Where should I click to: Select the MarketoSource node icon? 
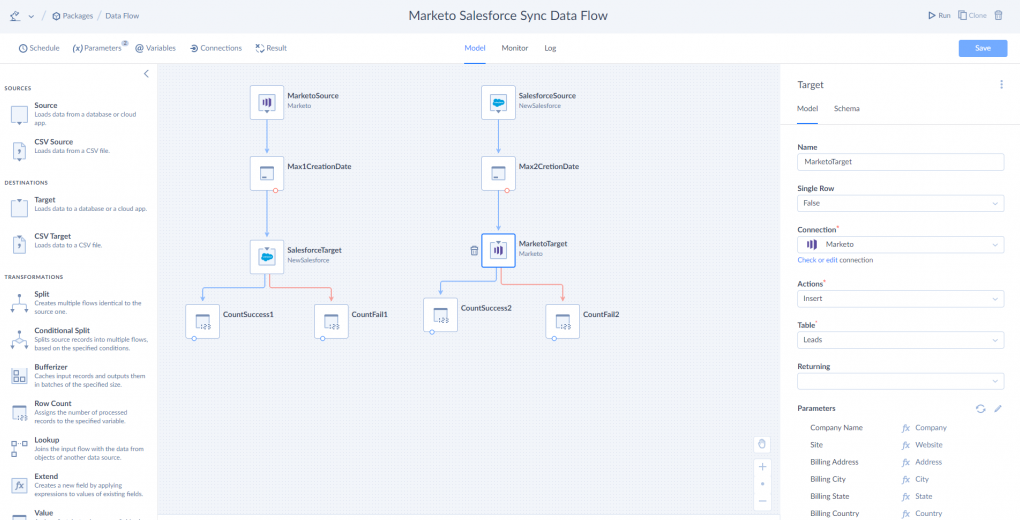click(x=267, y=102)
